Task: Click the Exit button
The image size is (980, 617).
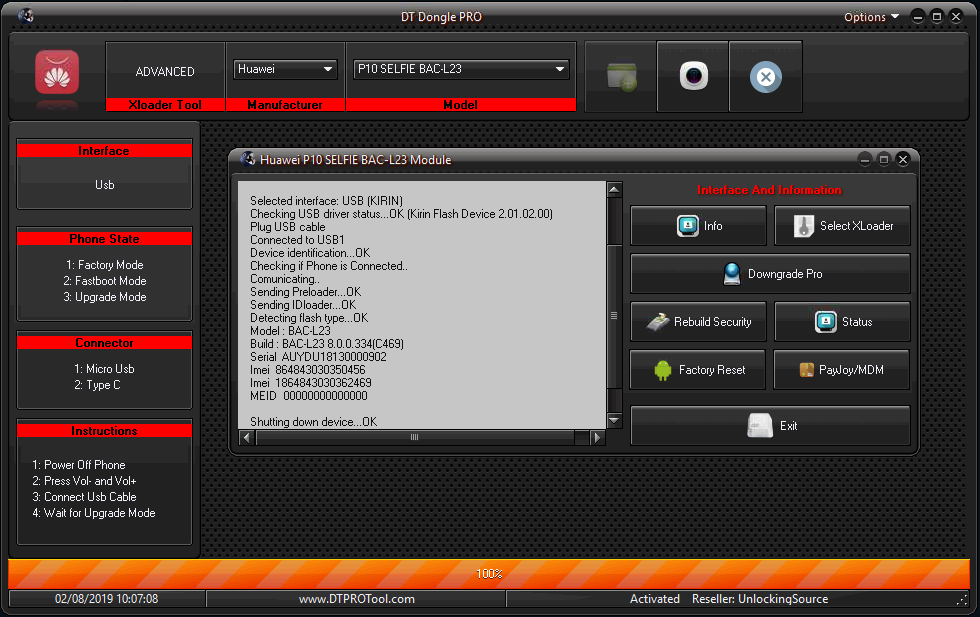Action: coord(770,426)
